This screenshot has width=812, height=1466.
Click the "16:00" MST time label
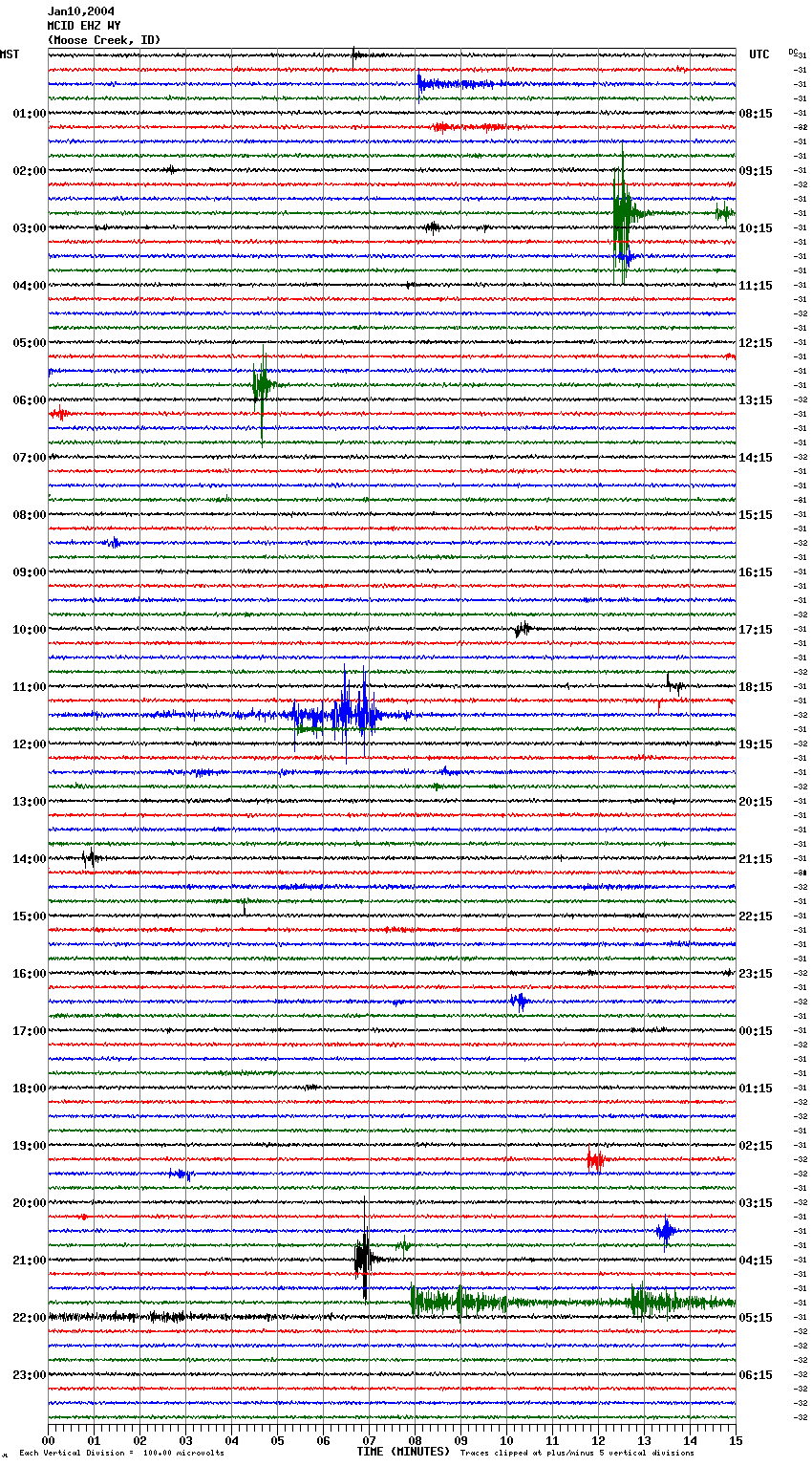(x=30, y=974)
